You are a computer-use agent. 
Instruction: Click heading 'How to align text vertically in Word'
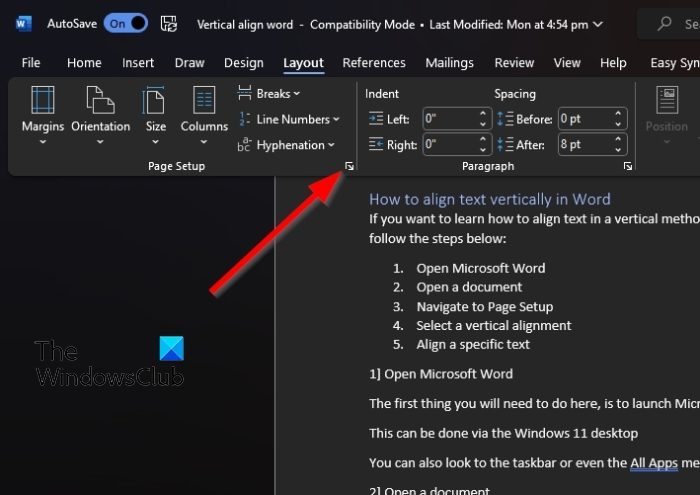coord(489,199)
